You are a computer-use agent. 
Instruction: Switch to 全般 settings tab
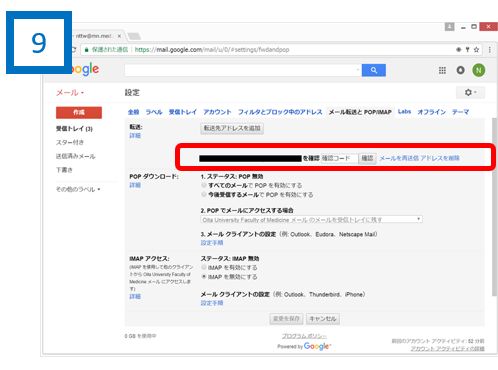(133, 112)
